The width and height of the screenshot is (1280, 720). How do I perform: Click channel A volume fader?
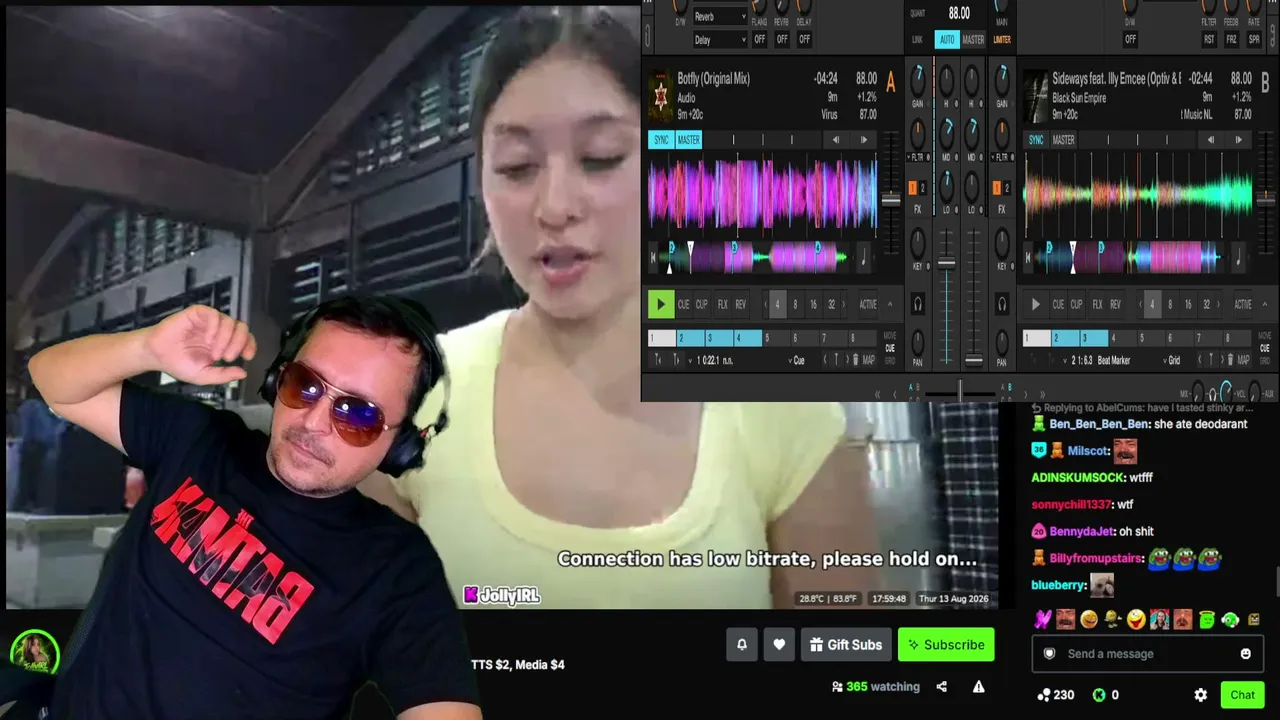(946, 264)
